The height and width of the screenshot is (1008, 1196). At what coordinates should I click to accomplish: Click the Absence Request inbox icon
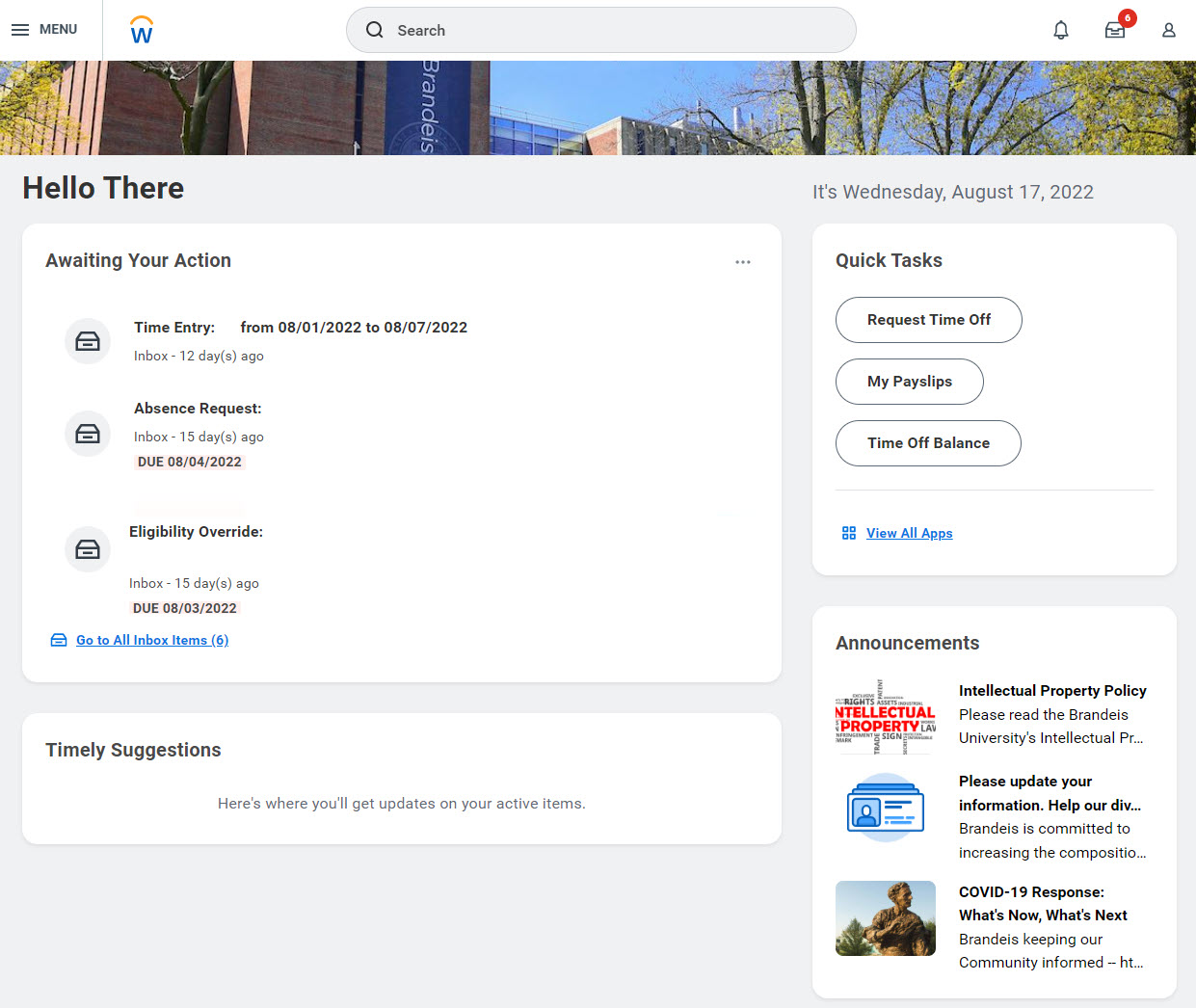coord(88,434)
